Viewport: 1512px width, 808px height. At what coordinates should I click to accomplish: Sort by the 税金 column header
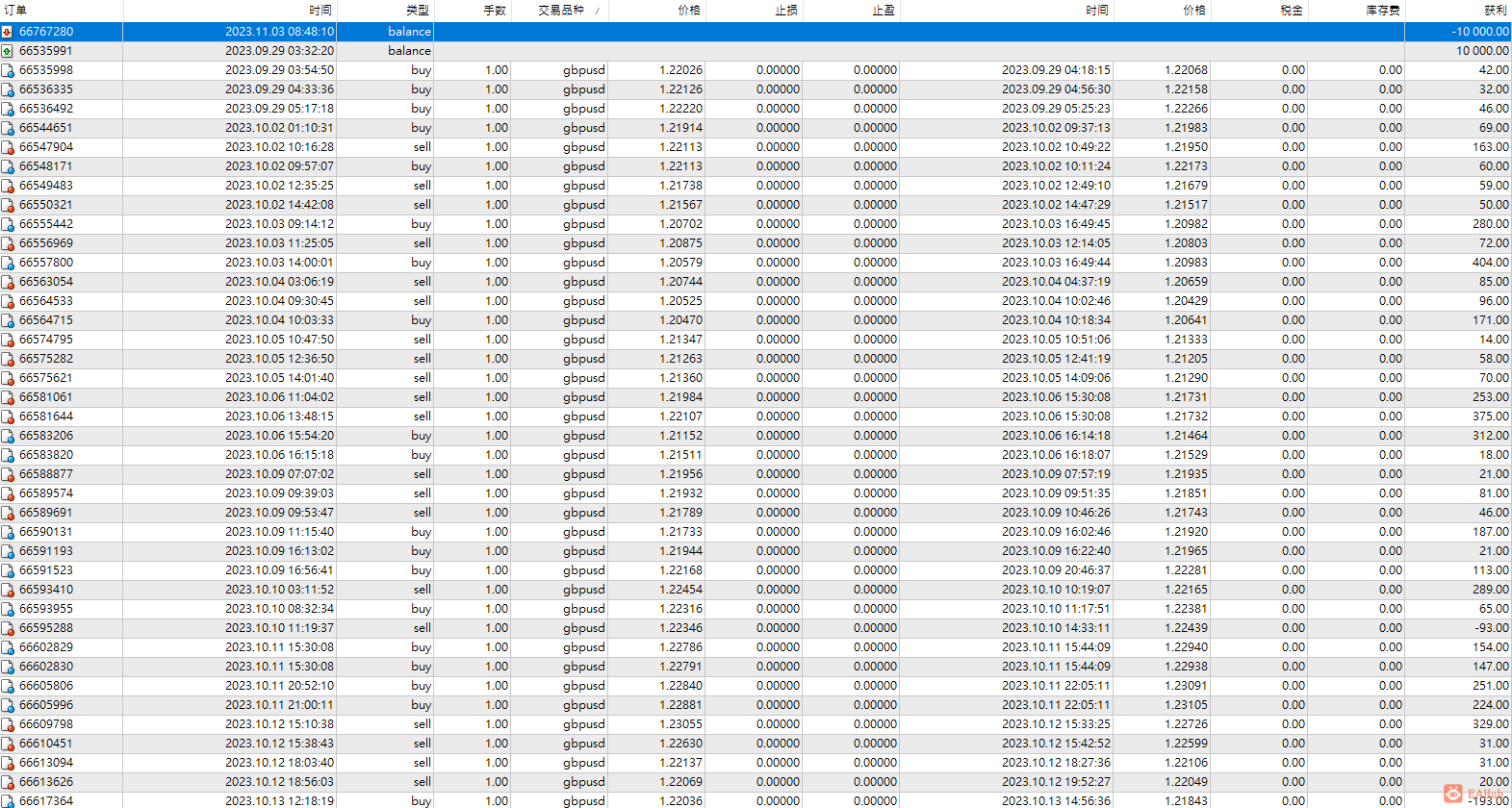1292,11
